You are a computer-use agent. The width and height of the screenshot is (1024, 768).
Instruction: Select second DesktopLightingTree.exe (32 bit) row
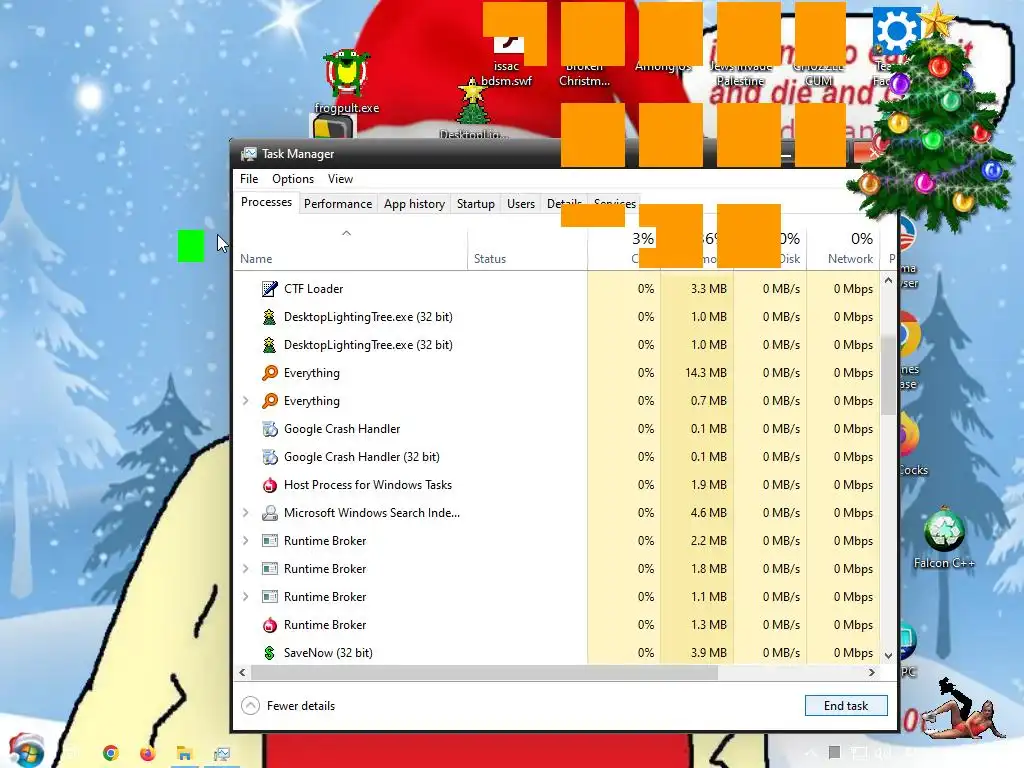pos(368,345)
